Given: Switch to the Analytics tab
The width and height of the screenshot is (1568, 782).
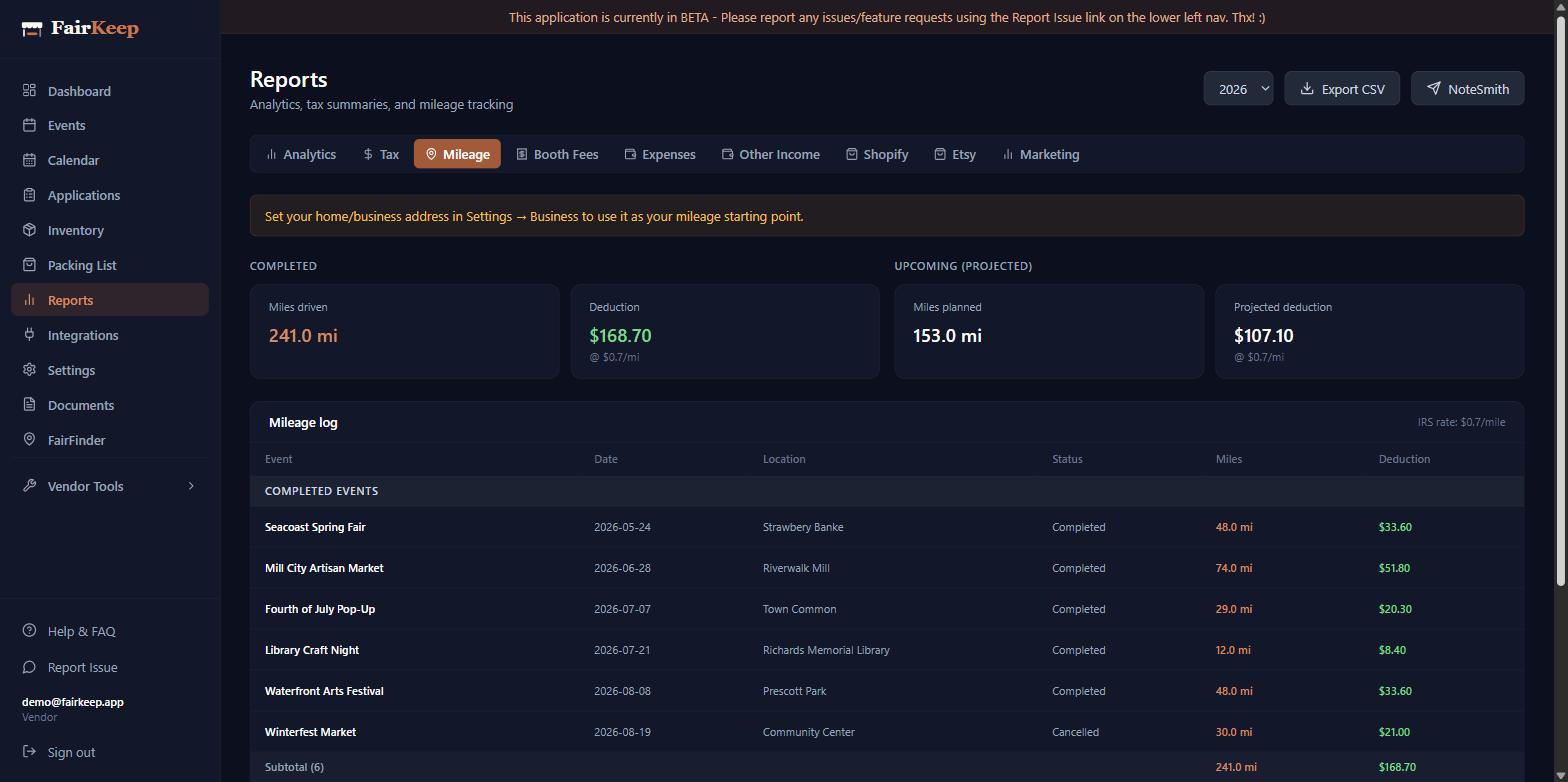Looking at the screenshot, I should [301, 154].
